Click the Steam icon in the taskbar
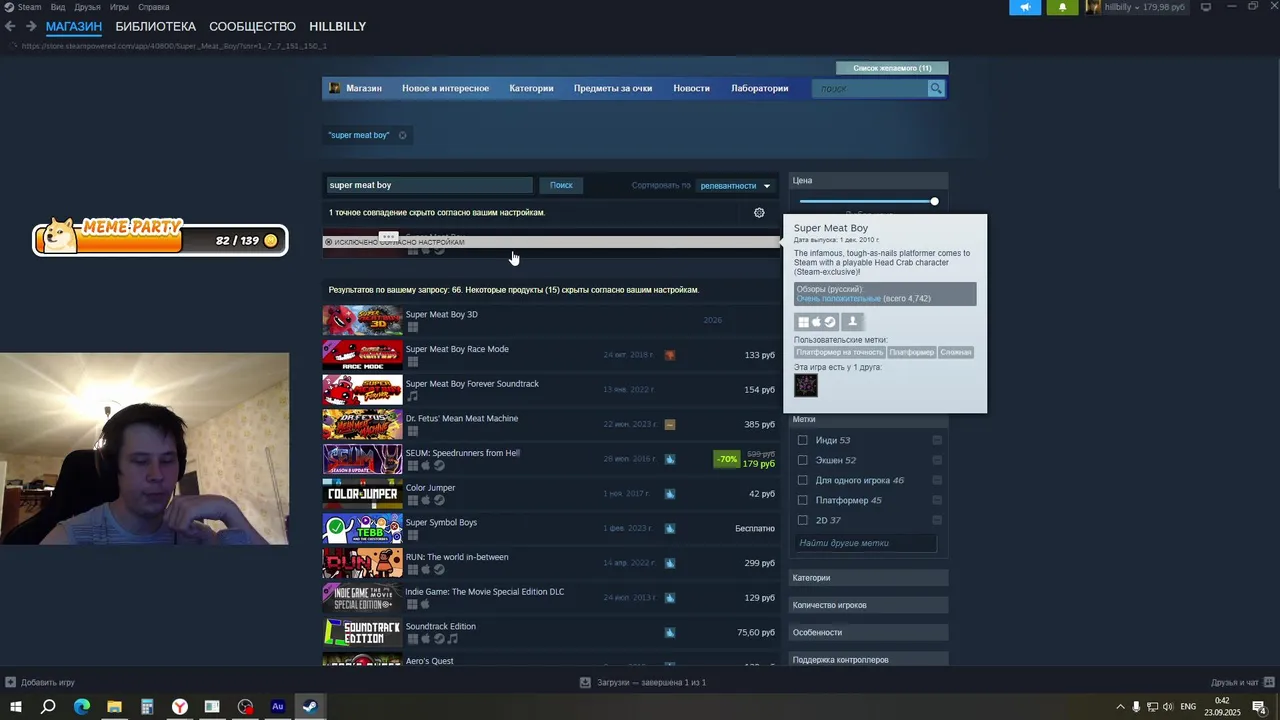The height and width of the screenshot is (720, 1280). tap(311, 707)
